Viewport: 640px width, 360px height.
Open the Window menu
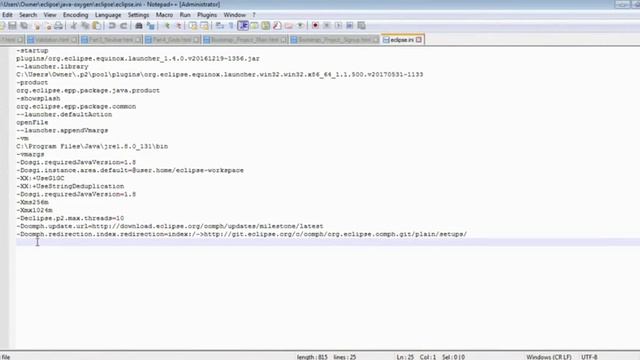pos(235,15)
